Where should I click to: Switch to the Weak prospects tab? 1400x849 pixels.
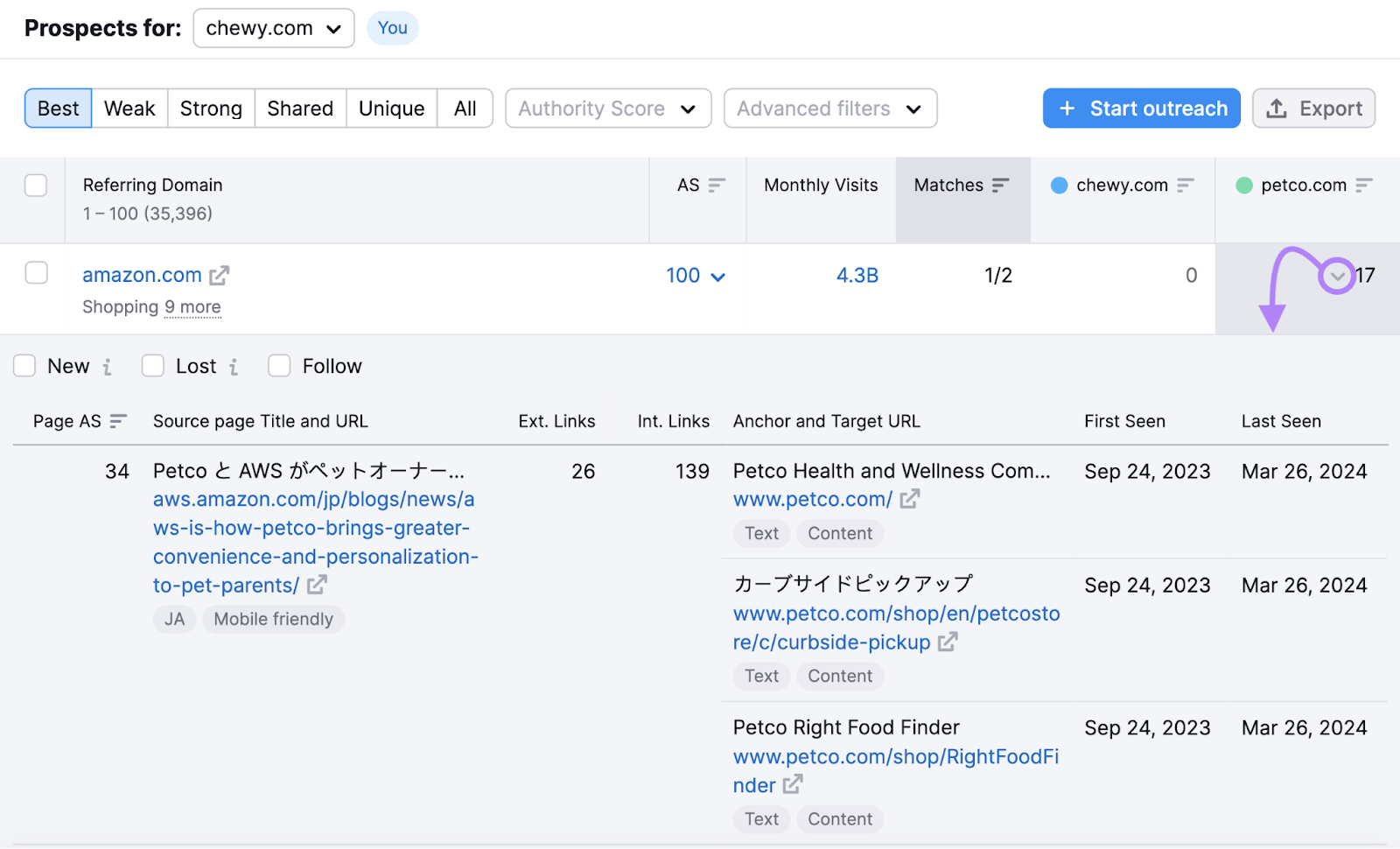pyautogui.click(x=129, y=109)
